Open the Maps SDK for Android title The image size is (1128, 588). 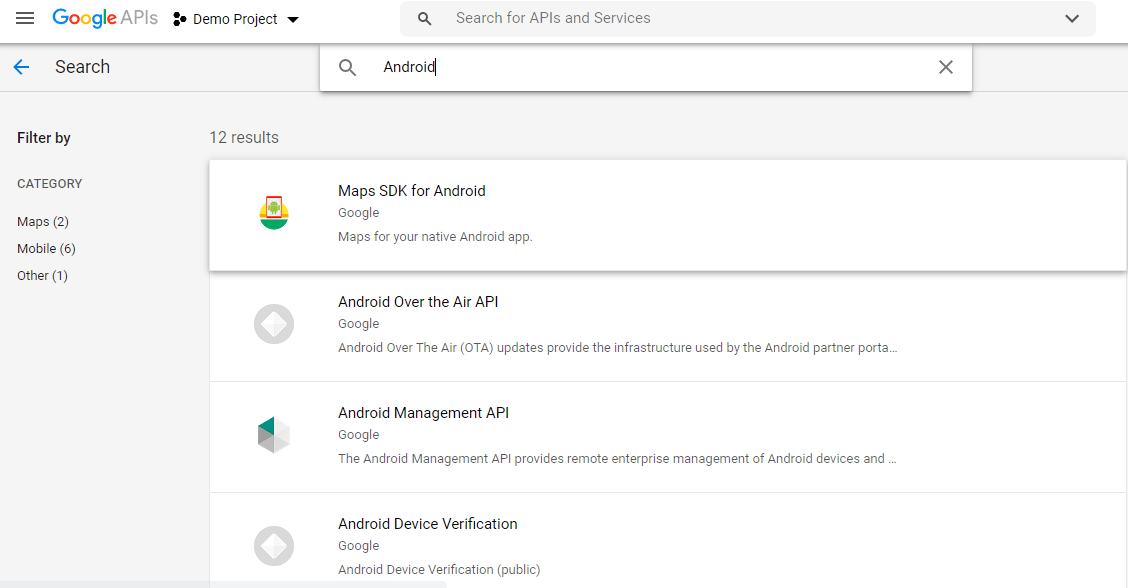pyautogui.click(x=411, y=191)
